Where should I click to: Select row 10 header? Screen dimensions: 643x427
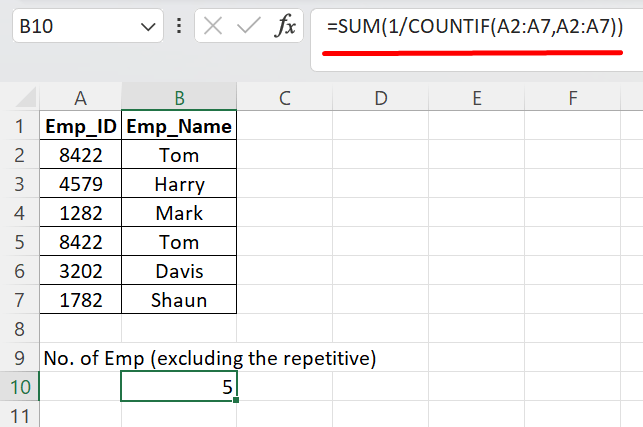coord(19,387)
